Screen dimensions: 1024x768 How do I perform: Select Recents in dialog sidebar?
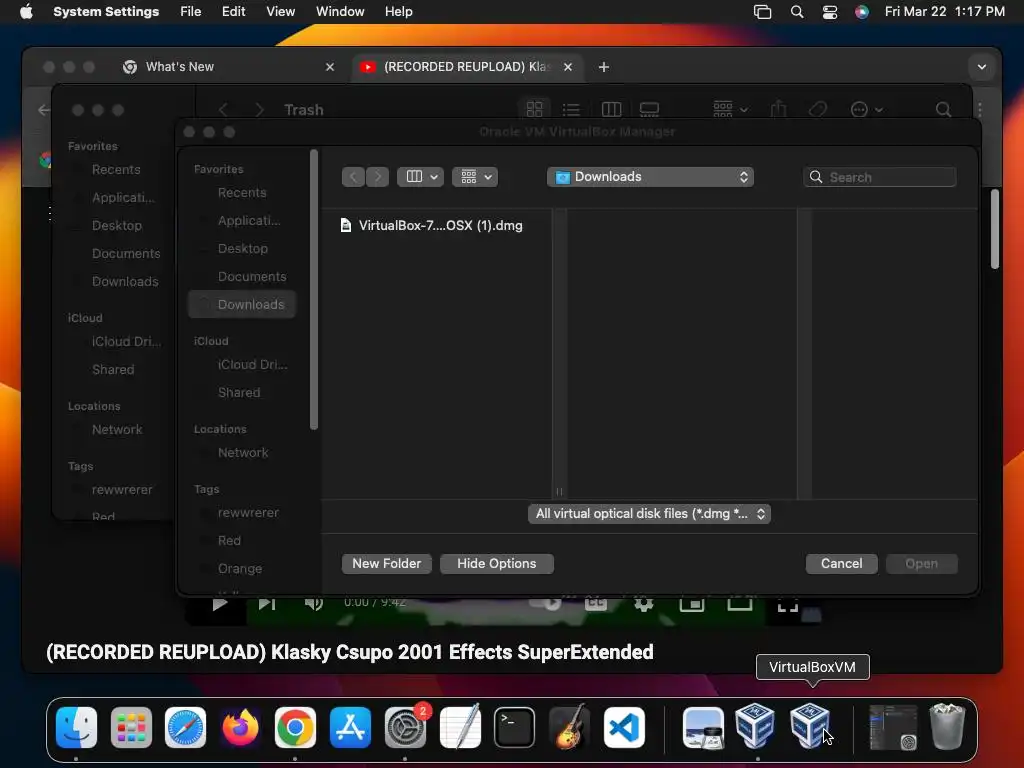tap(242, 193)
